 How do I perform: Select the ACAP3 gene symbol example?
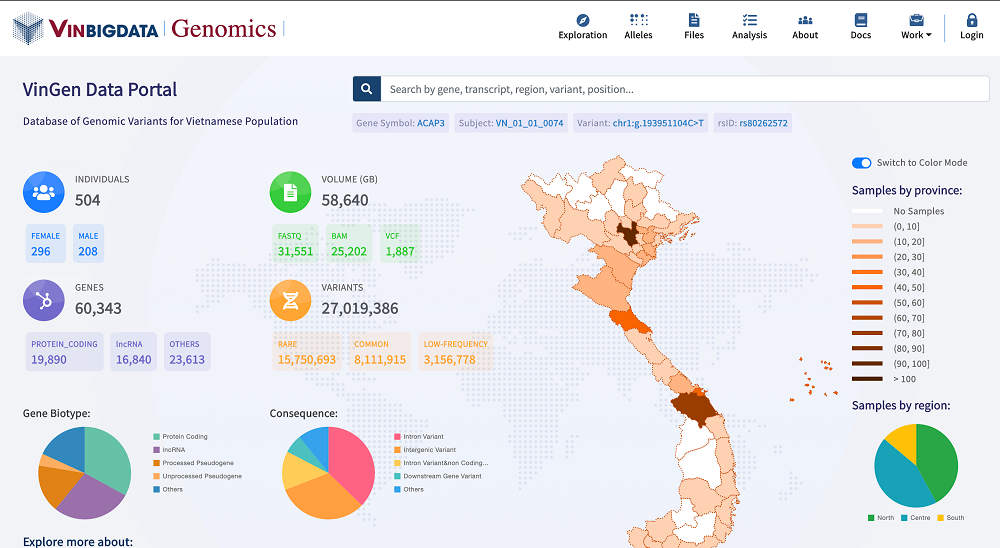coord(430,124)
